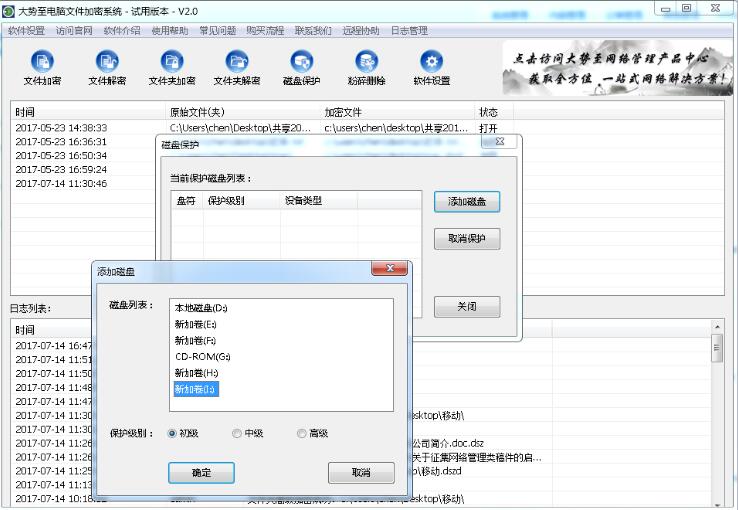Viewport: 738px width, 510px height.
Task: Visit the 大势至网络管理产品中心 banner
Action: (618, 68)
